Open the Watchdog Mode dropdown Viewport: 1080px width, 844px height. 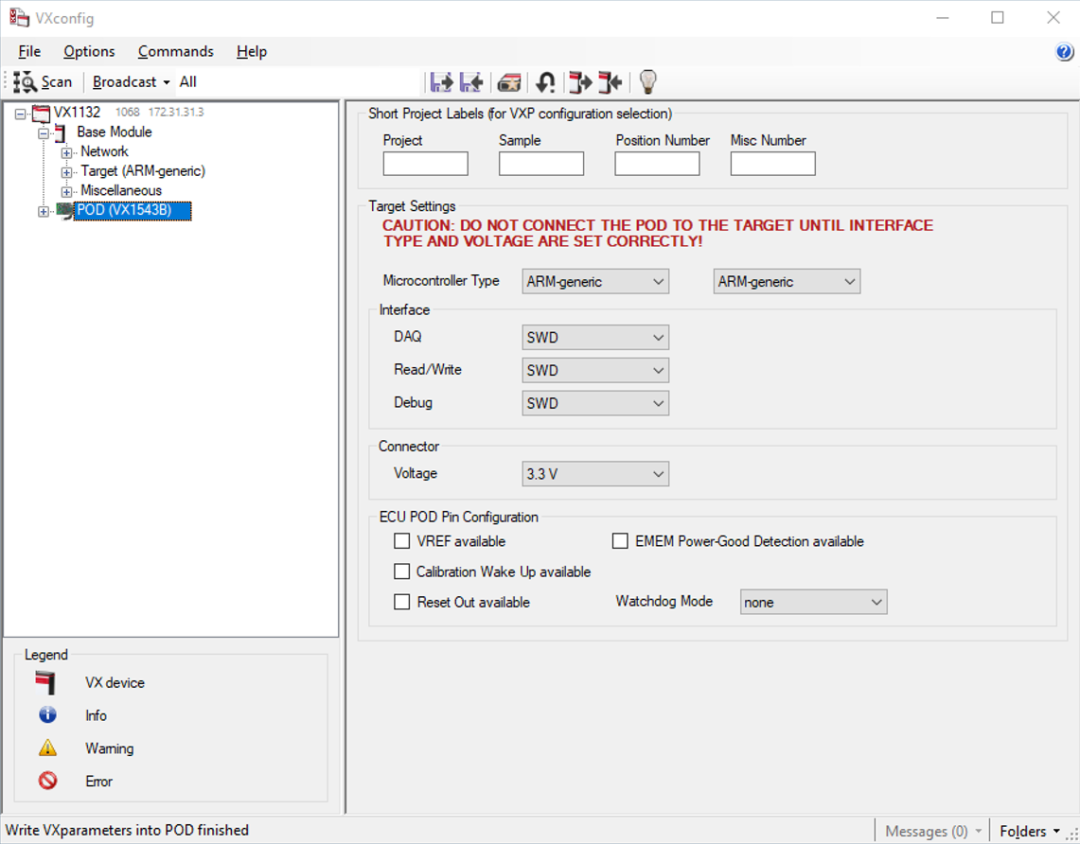click(x=813, y=602)
